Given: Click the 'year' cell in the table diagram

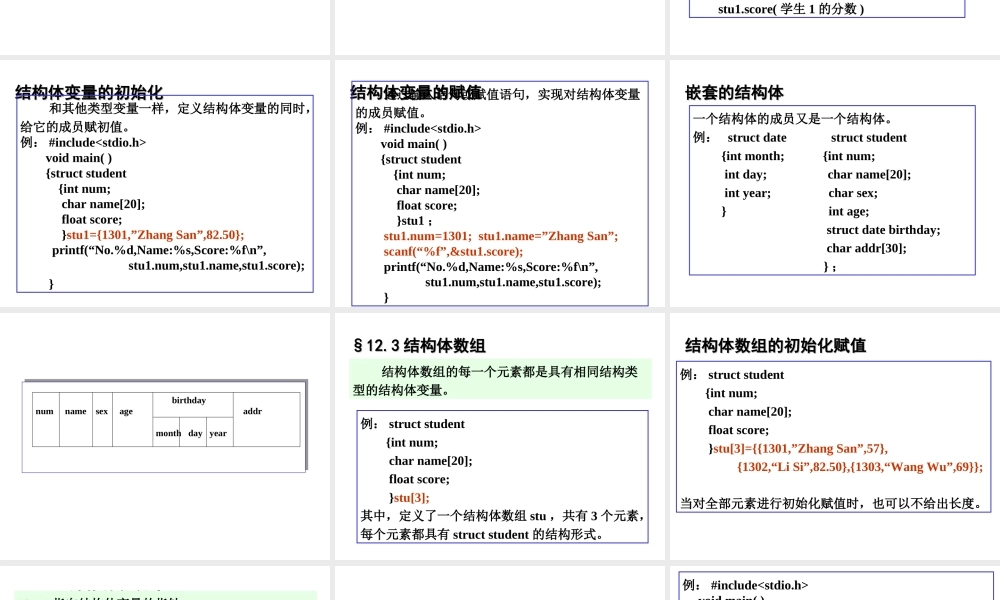Looking at the screenshot, I should pyautogui.click(x=220, y=432).
